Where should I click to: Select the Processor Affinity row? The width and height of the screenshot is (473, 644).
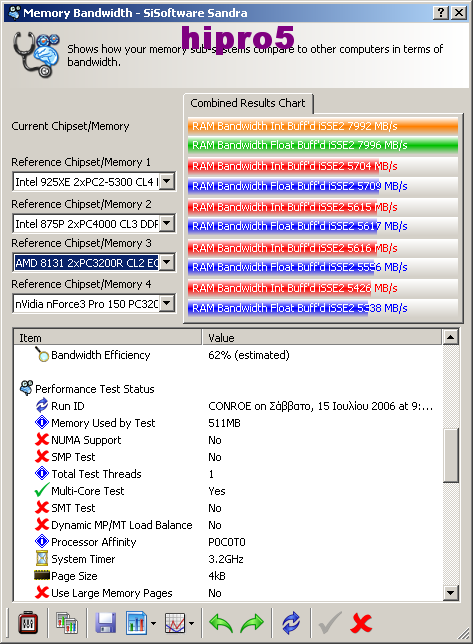click(x=228, y=542)
